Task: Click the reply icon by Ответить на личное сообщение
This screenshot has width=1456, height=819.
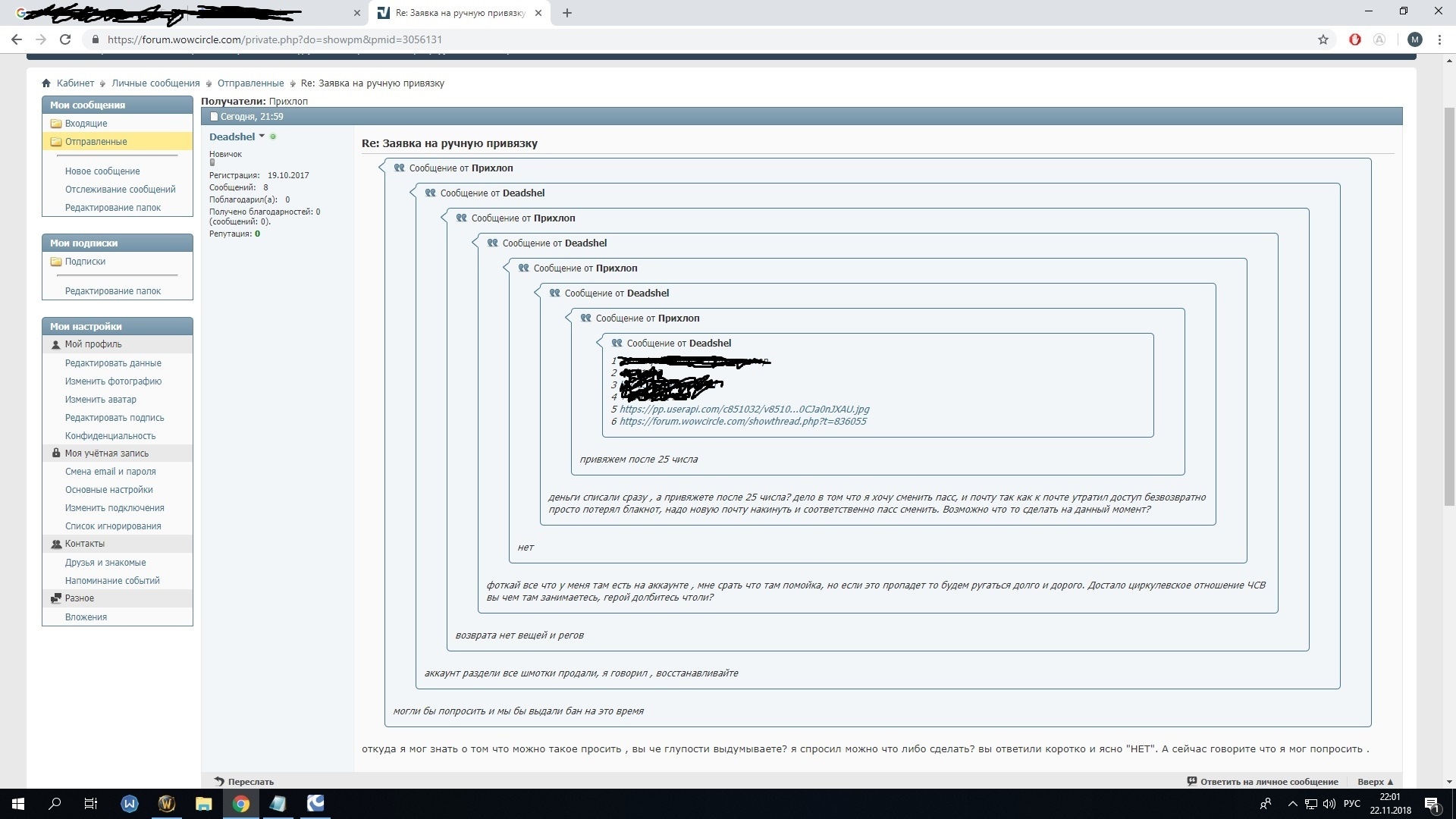Action: (1192, 781)
